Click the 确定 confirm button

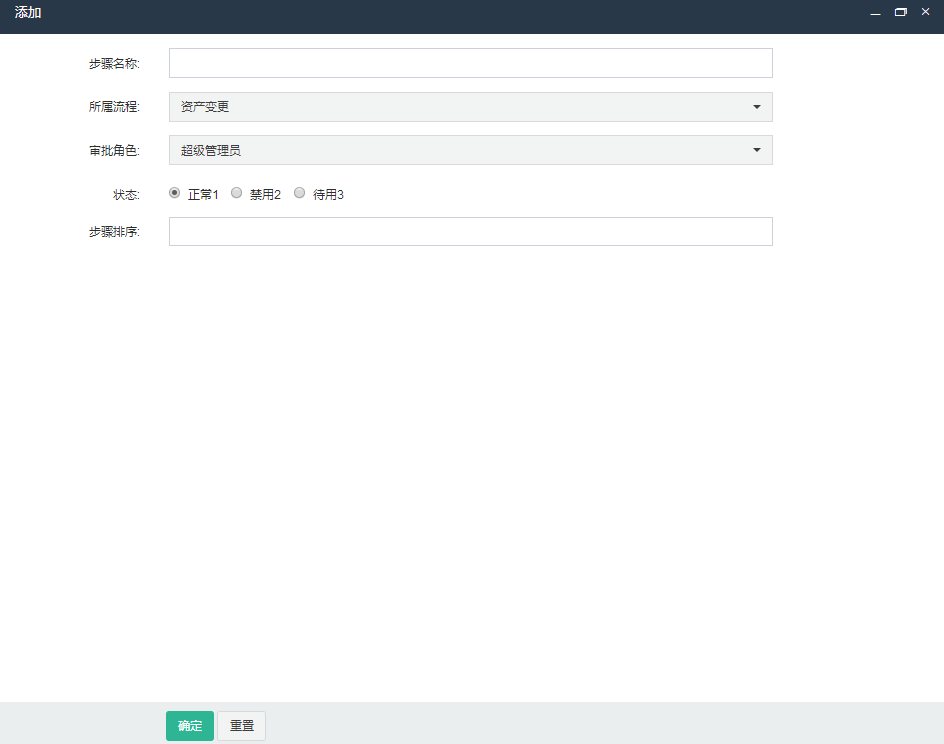[x=190, y=726]
